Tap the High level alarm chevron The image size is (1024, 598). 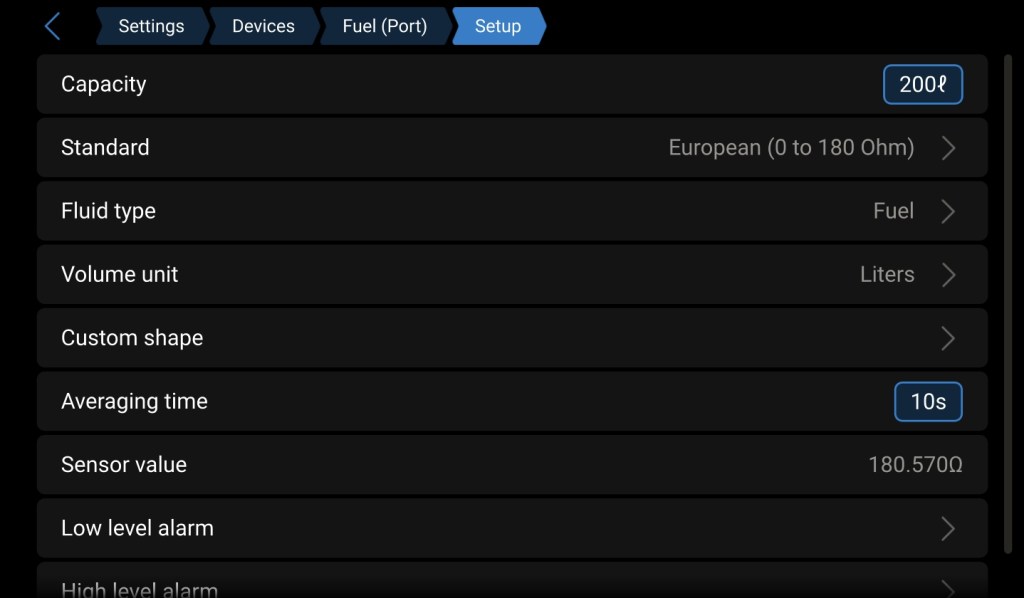pos(948,587)
